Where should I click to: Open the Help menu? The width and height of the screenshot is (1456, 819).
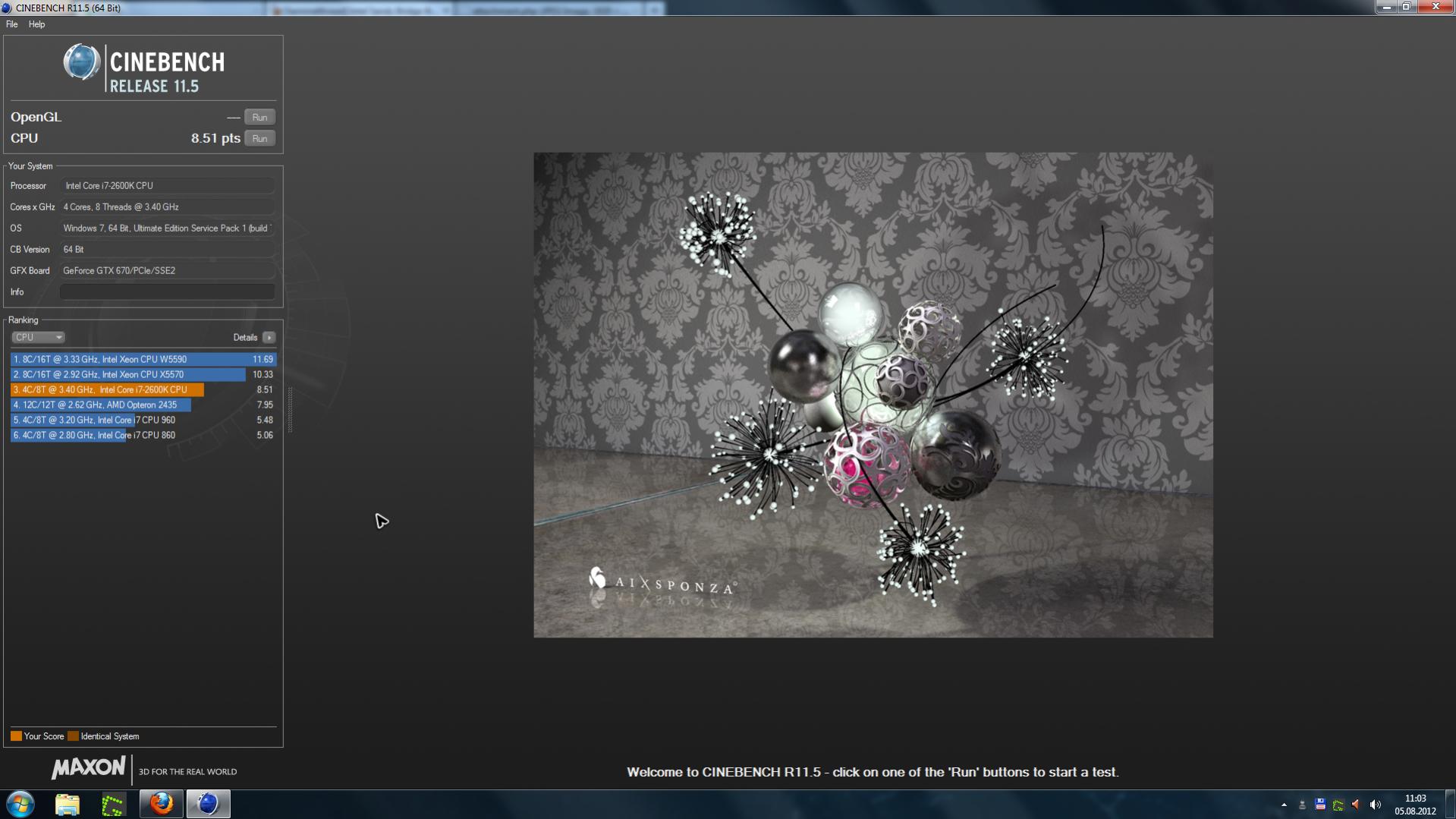coord(36,24)
